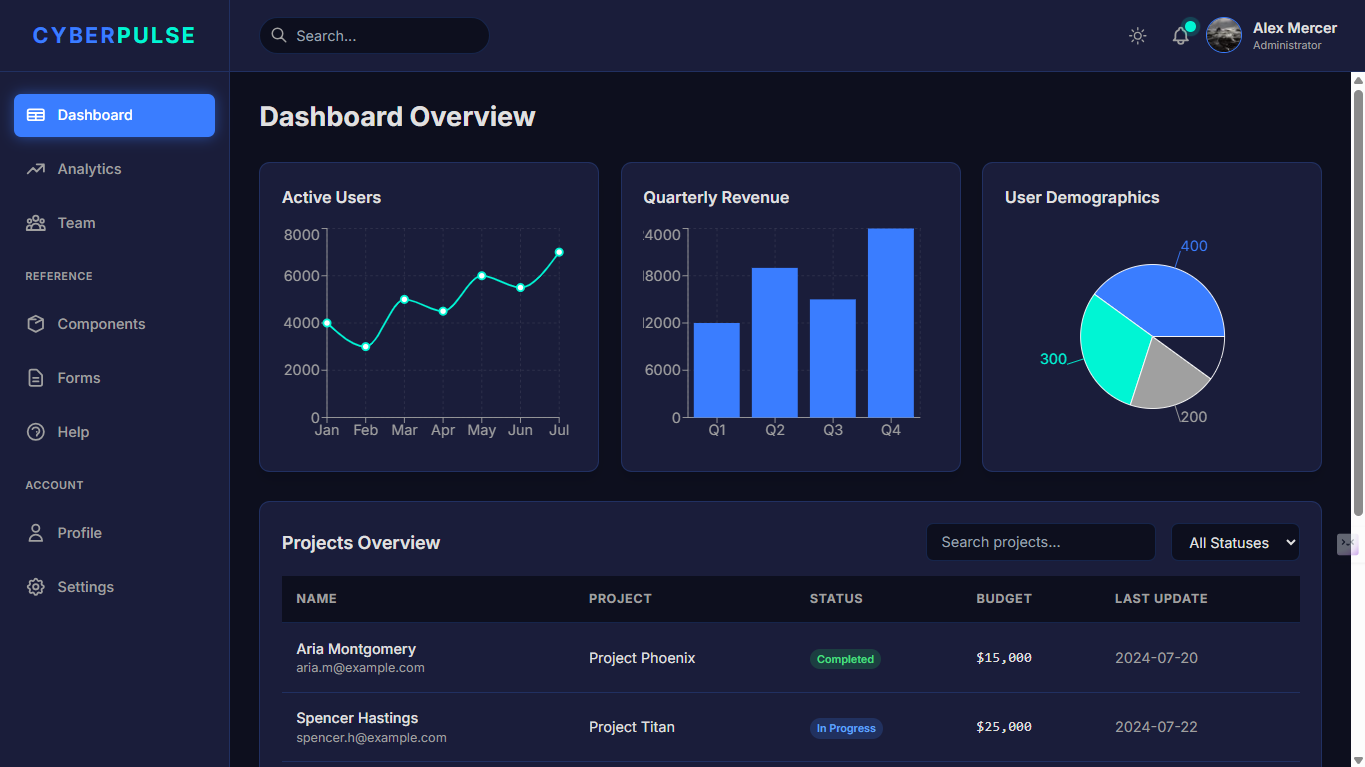Screen dimensions: 1365x767
Task: Click the Forms document icon
Action: (36, 378)
